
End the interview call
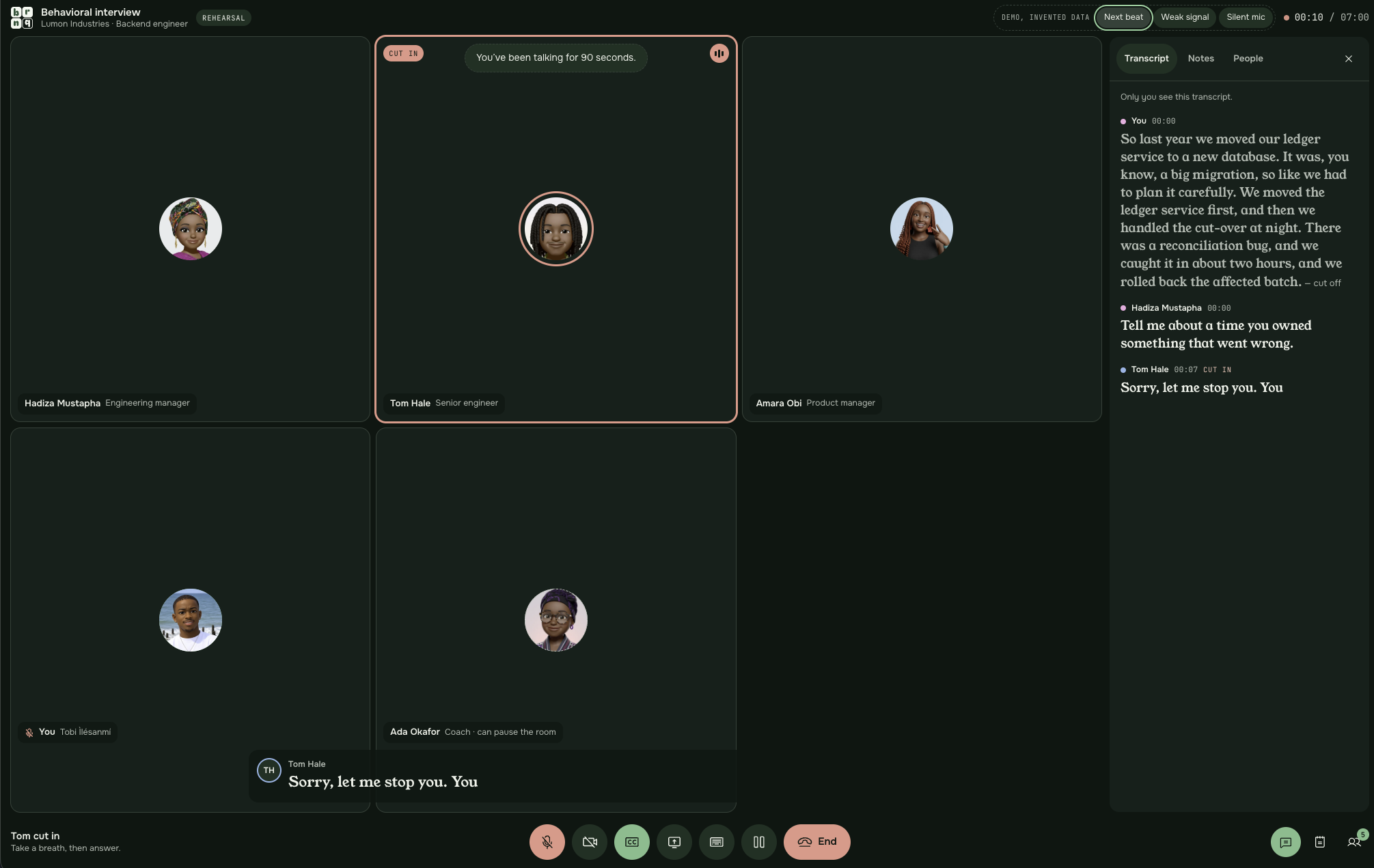click(x=816, y=841)
